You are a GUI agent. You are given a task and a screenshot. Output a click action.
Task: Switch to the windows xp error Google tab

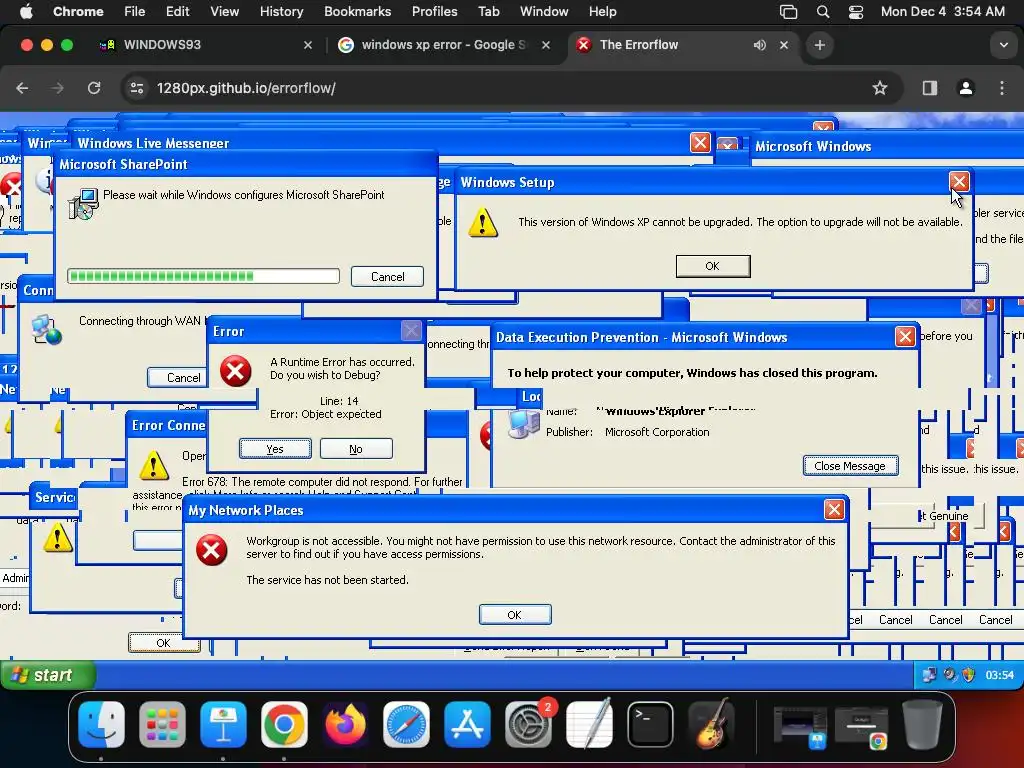pos(445,45)
